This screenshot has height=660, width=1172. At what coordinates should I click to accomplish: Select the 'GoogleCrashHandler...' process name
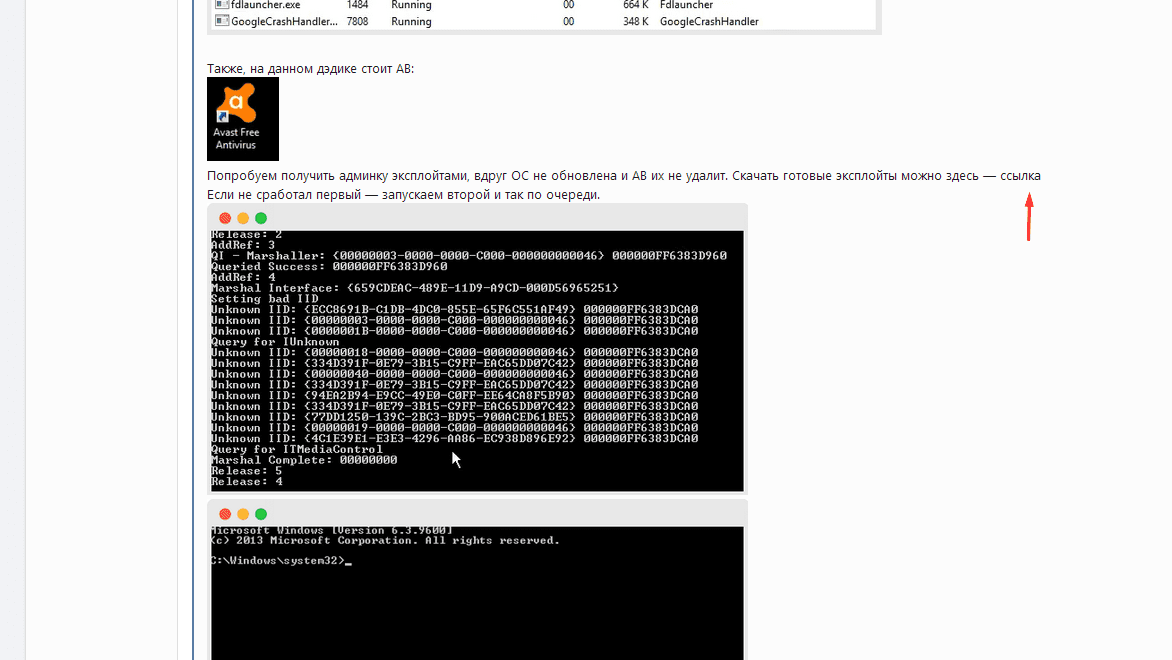click(284, 21)
